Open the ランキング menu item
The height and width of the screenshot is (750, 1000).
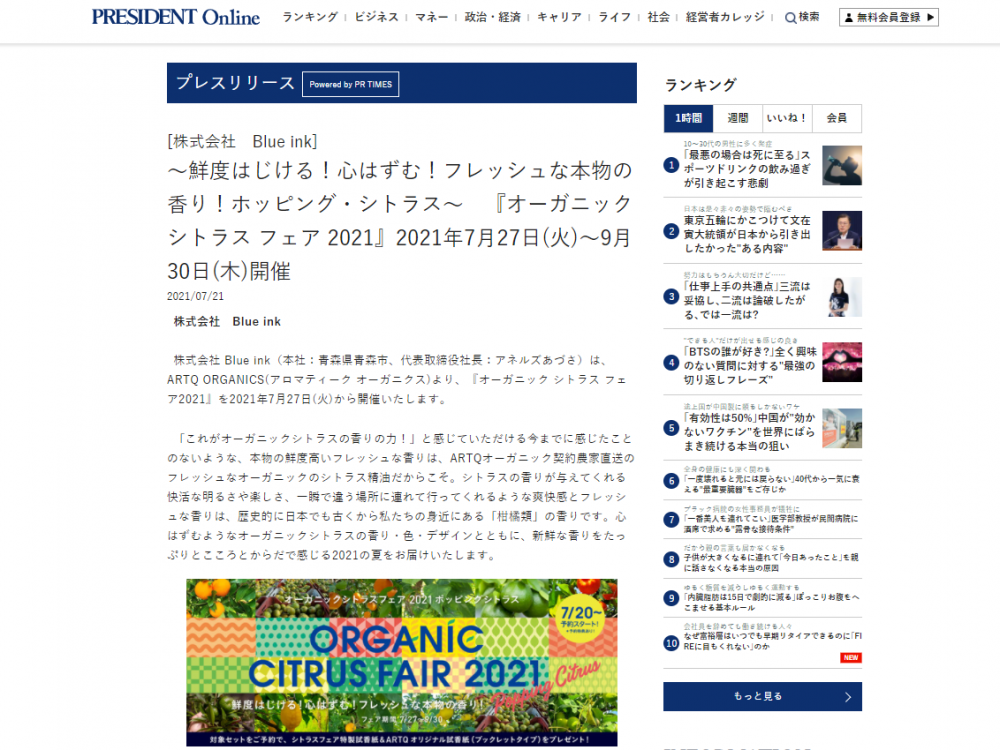pos(310,17)
